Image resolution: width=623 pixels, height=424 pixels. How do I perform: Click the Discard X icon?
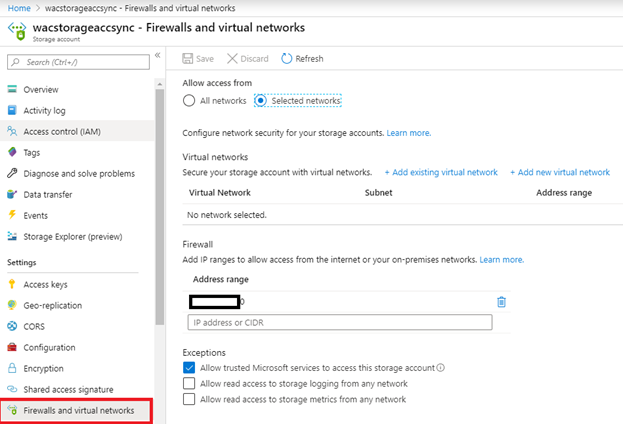click(232, 58)
